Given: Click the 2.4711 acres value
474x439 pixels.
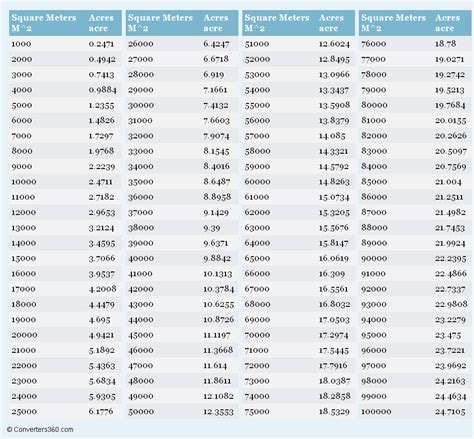Looking at the screenshot, I should tap(100, 182).
